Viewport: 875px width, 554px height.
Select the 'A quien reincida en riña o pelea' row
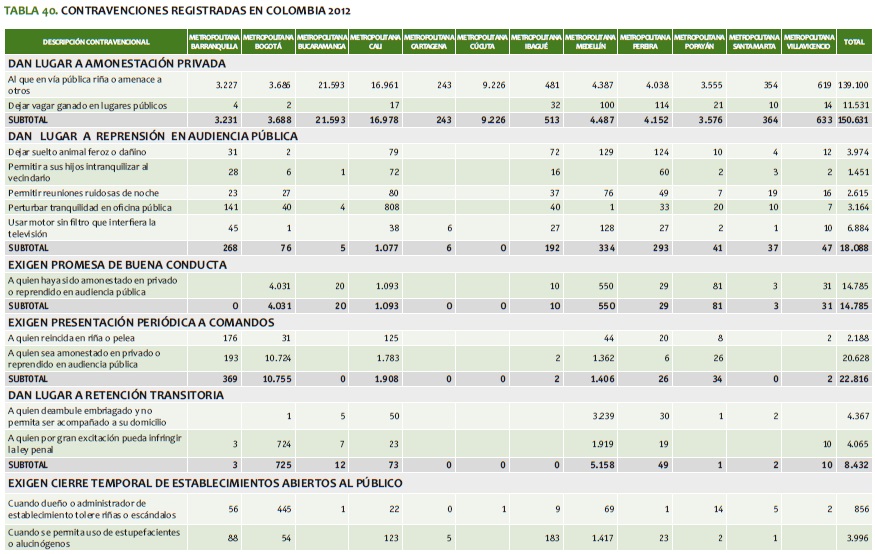71,337
